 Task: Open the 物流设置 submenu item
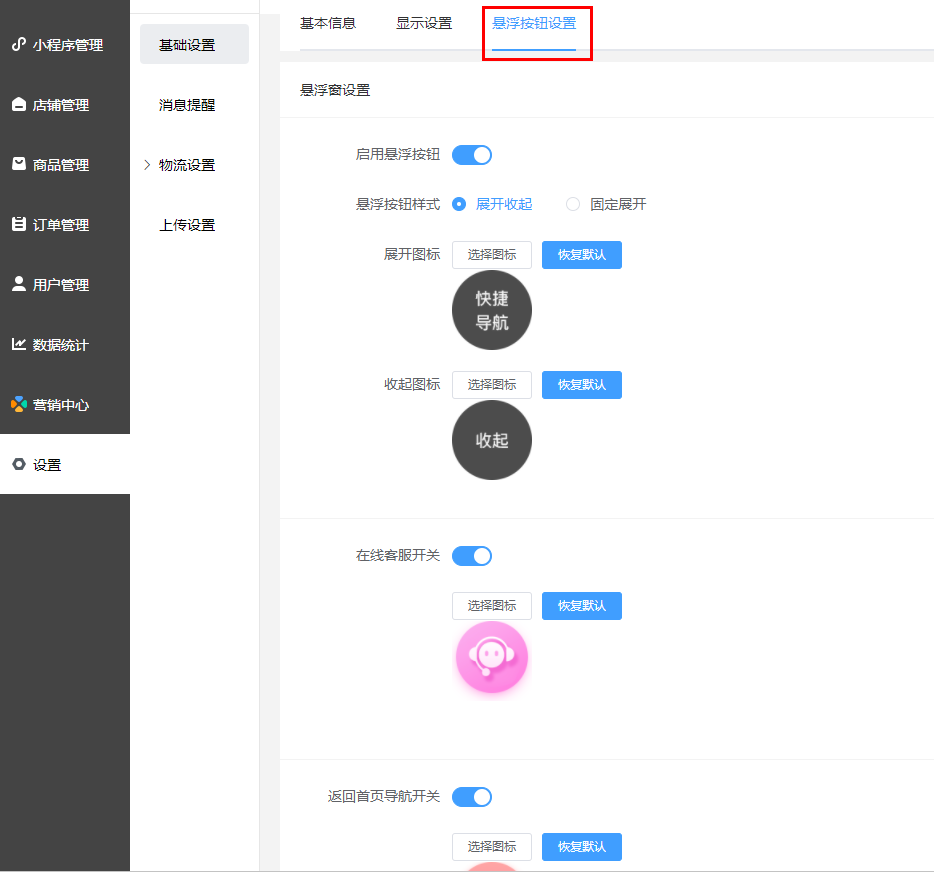click(x=187, y=165)
